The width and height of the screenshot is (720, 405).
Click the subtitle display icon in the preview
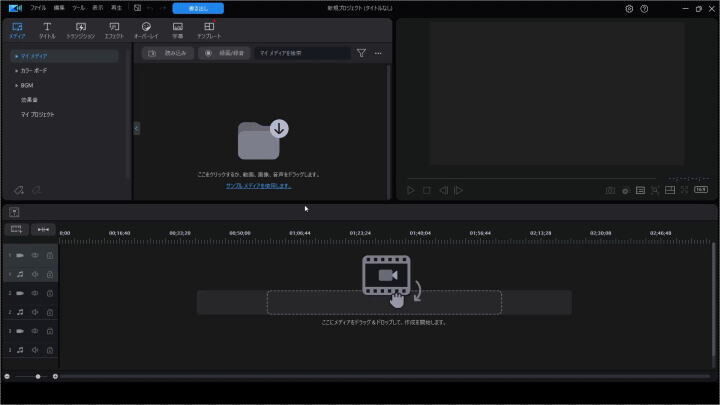coord(640,190)
